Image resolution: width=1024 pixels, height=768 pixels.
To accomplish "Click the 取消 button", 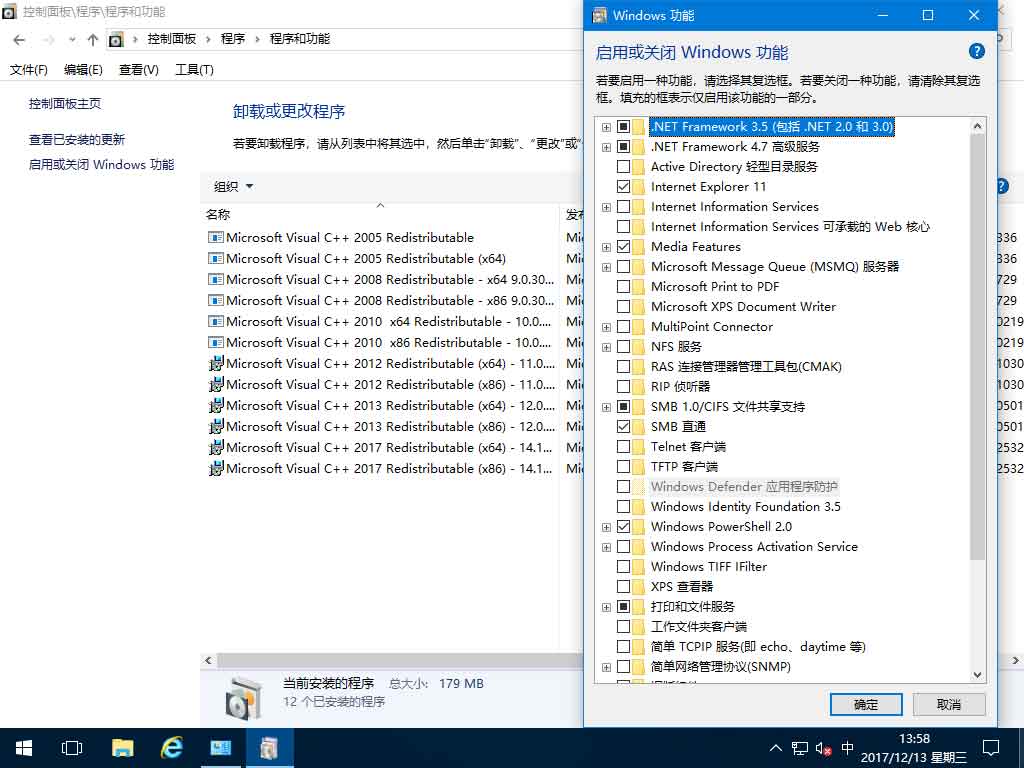I will 949,705.
